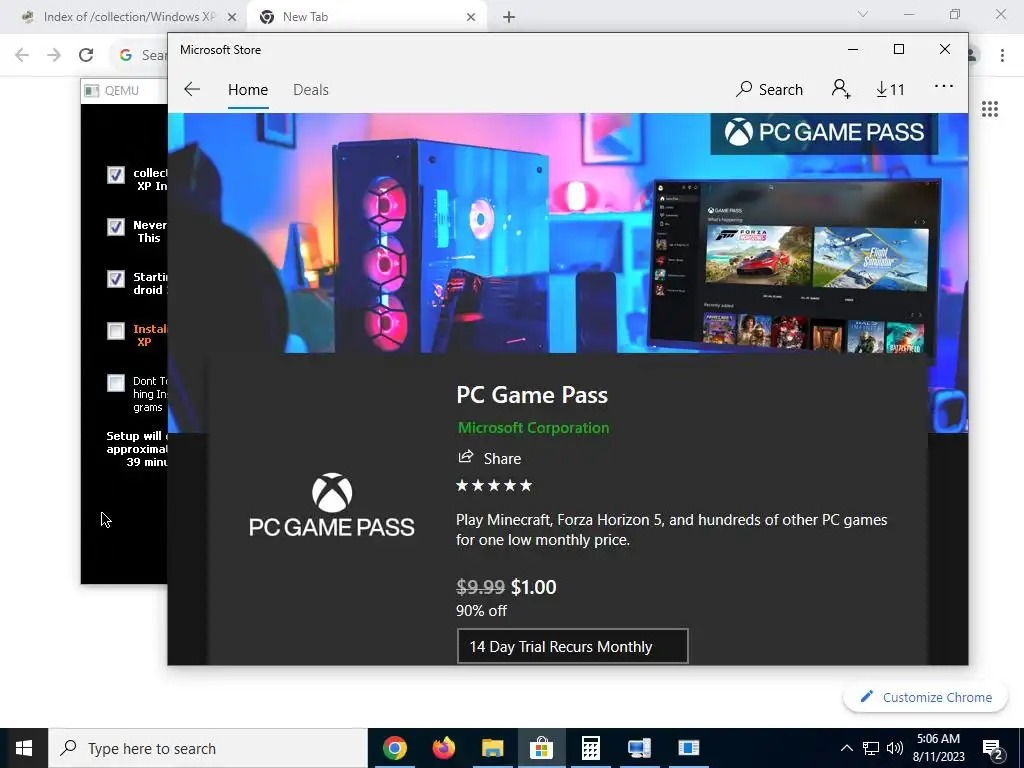Open the notification center icon

[x=993, y=749]
